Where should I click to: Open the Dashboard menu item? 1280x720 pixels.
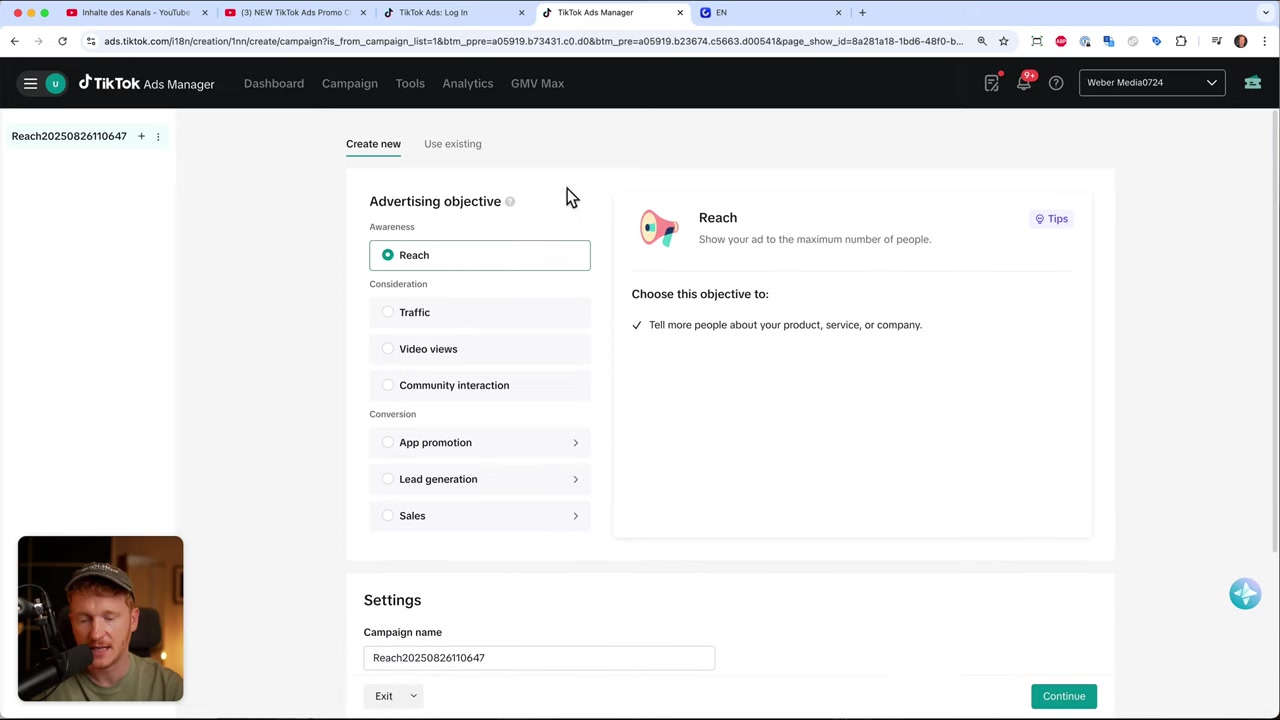click(x=274, y=84)
